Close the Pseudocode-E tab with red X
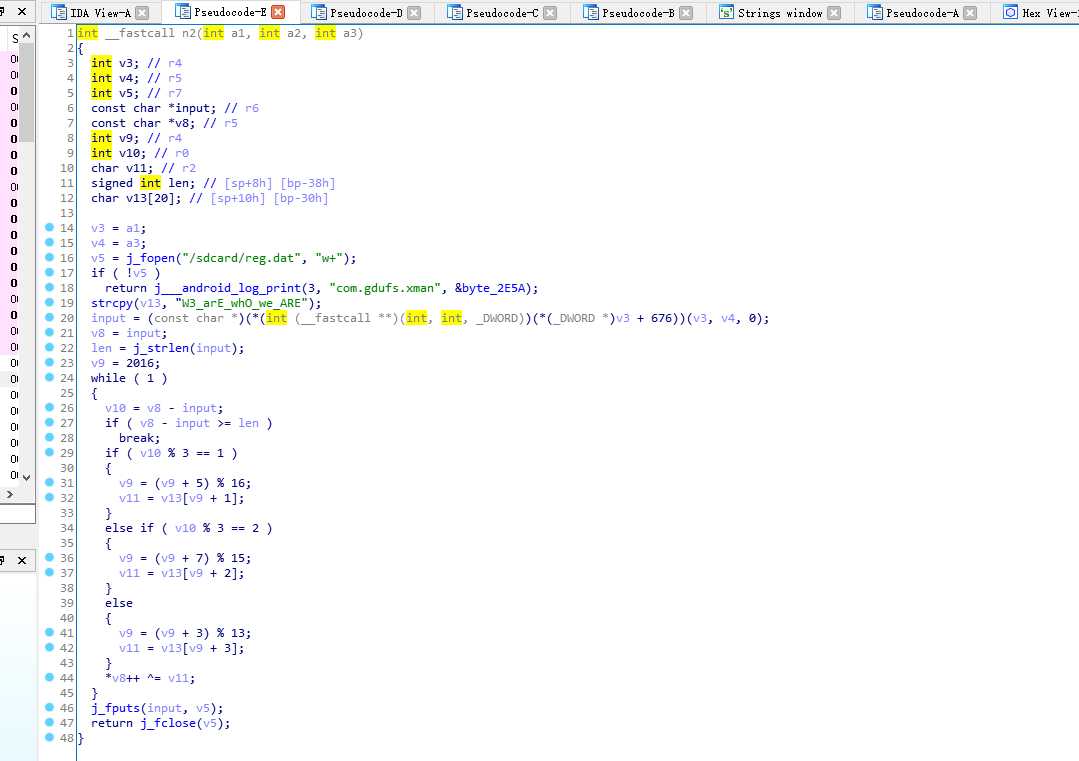The image size is (1079, 761). pos(278,13)
